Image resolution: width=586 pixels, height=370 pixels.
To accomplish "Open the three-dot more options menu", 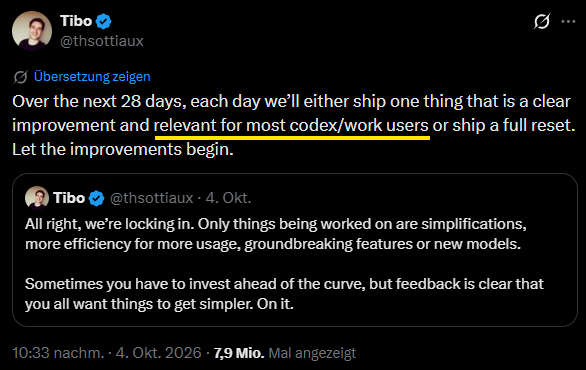I will point(568,22).
